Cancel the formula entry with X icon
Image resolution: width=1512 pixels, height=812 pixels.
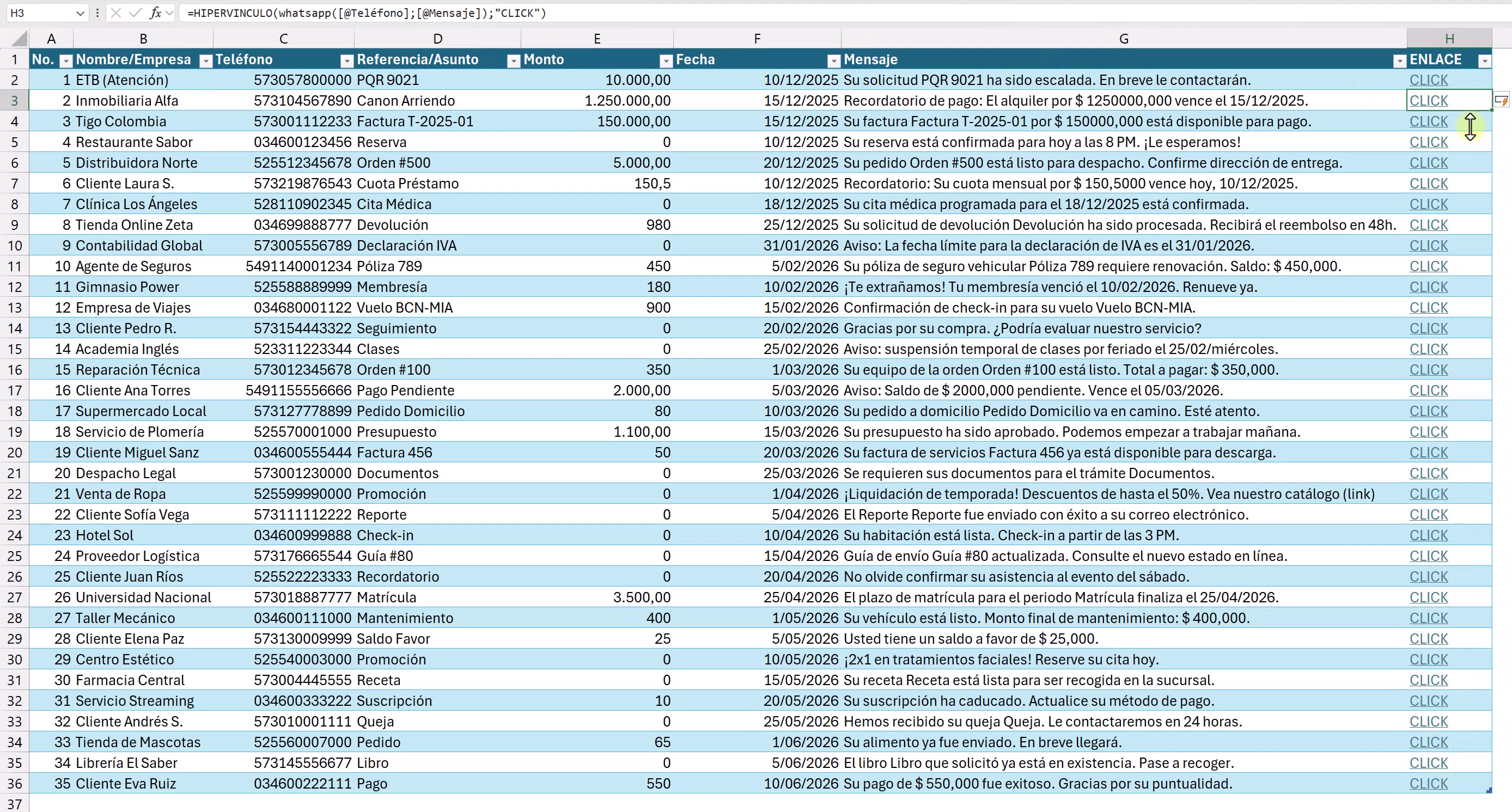tap(116, 13)
